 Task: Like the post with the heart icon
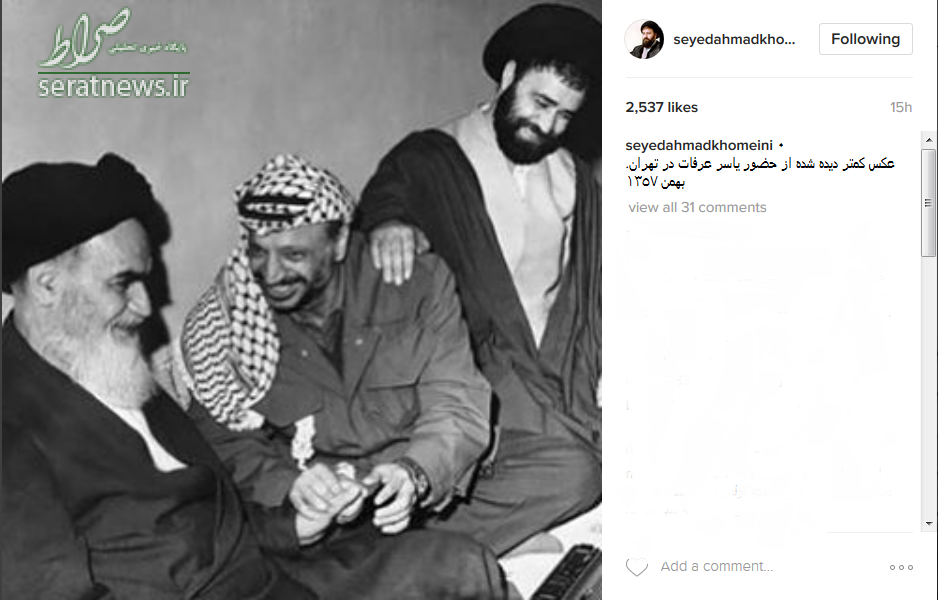636,567
